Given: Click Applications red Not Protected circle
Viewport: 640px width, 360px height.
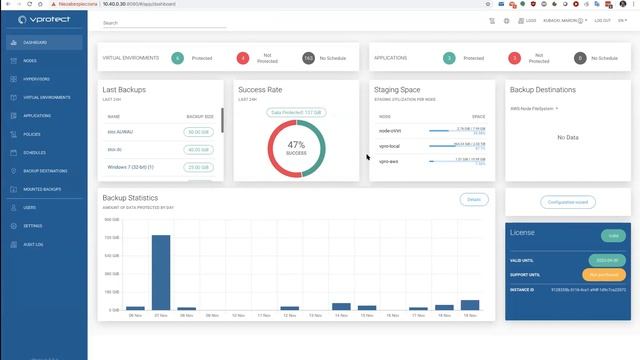Looking at the screenshot, I should [514, 58].
